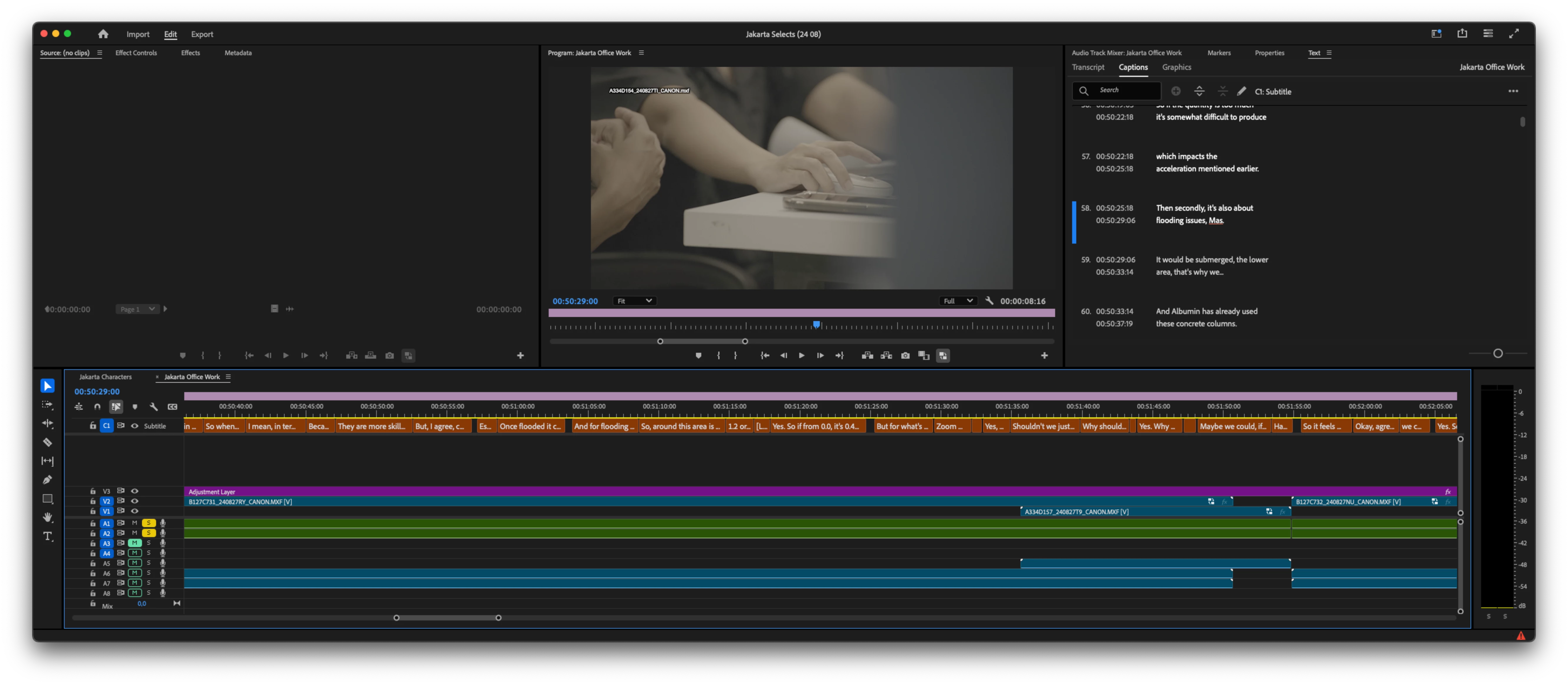Select the Hand tool
Screen dimensions: 1568x685
coord(48,517)
